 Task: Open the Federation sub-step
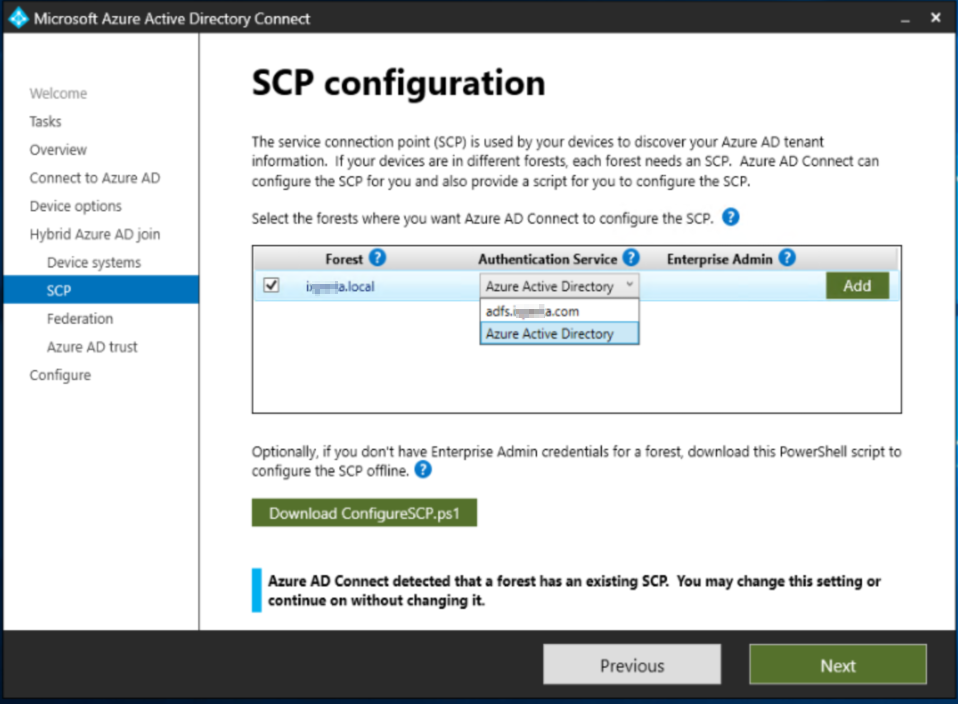(80, 318)
